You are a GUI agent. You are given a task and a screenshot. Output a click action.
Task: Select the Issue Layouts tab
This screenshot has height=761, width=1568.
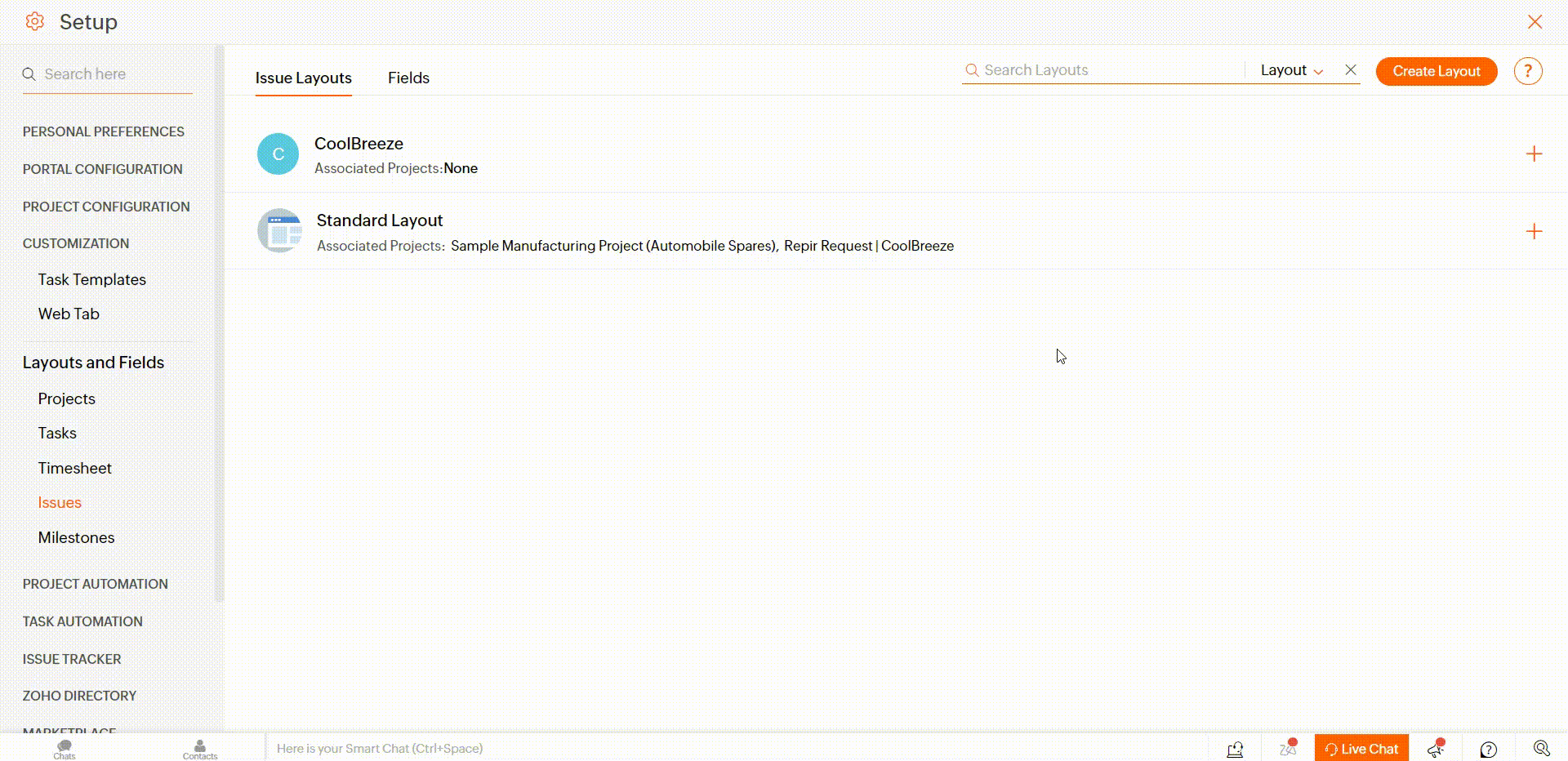point(303,78)
